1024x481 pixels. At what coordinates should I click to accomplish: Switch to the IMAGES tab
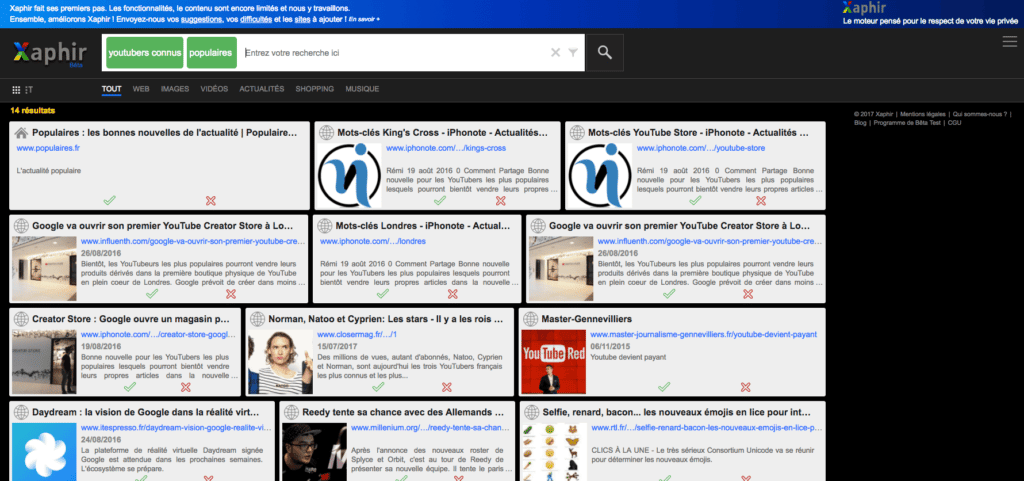pyautogui.click(x=175, y=89)
